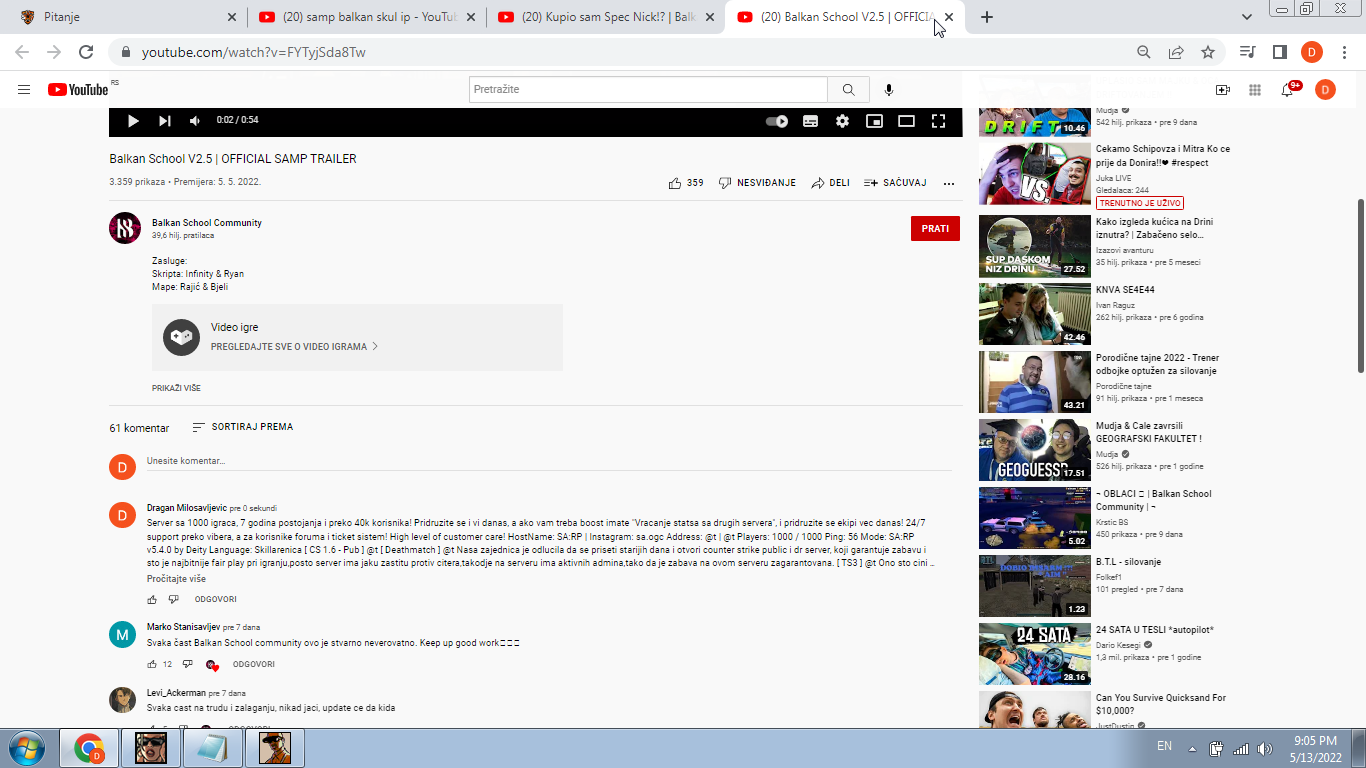Share the video with DELI button
The image size is (1366, 768).
(x=830, y=183)
